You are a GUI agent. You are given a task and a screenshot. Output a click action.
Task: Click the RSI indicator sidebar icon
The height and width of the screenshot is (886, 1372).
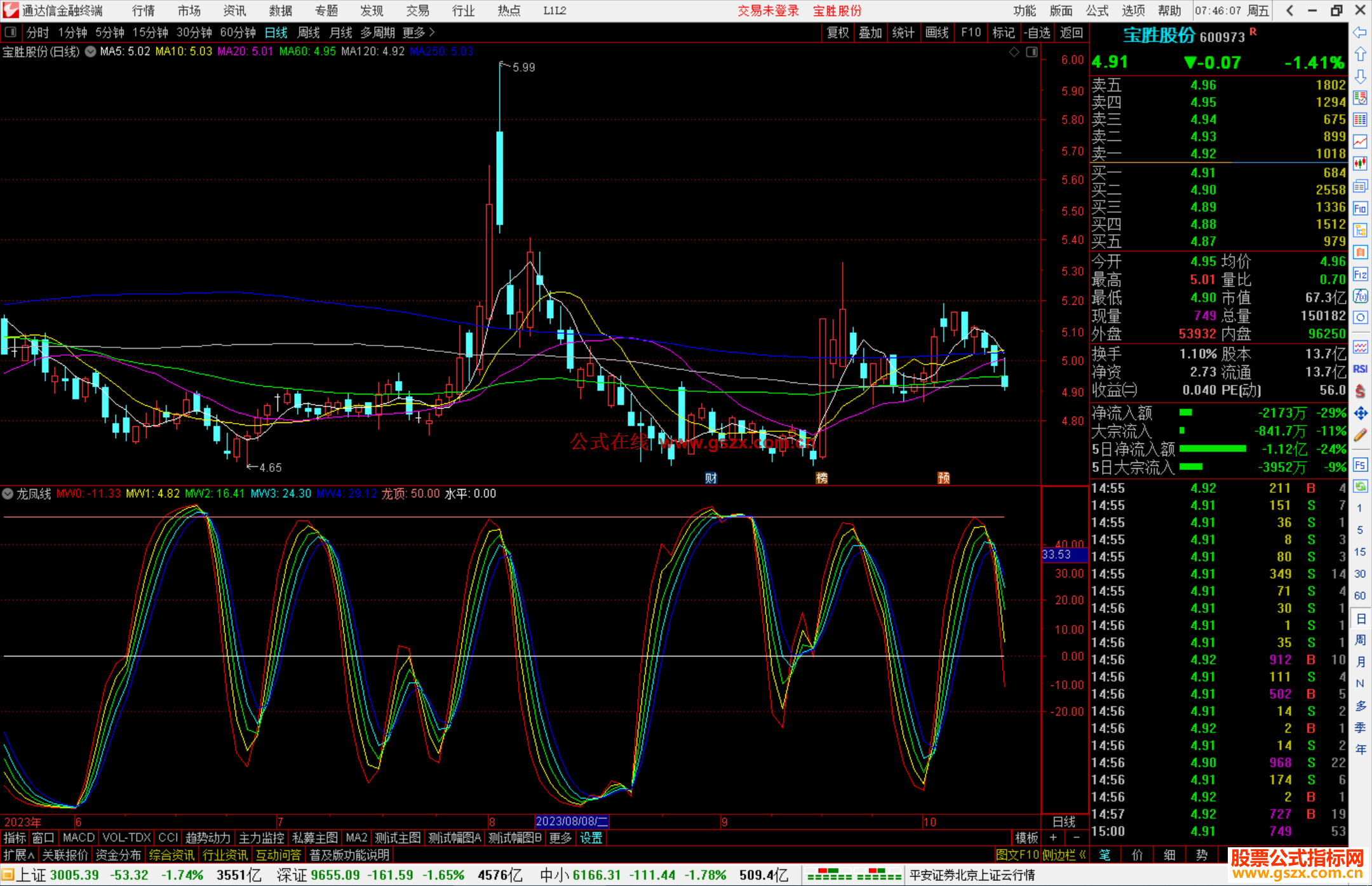tap(1360, 369)
